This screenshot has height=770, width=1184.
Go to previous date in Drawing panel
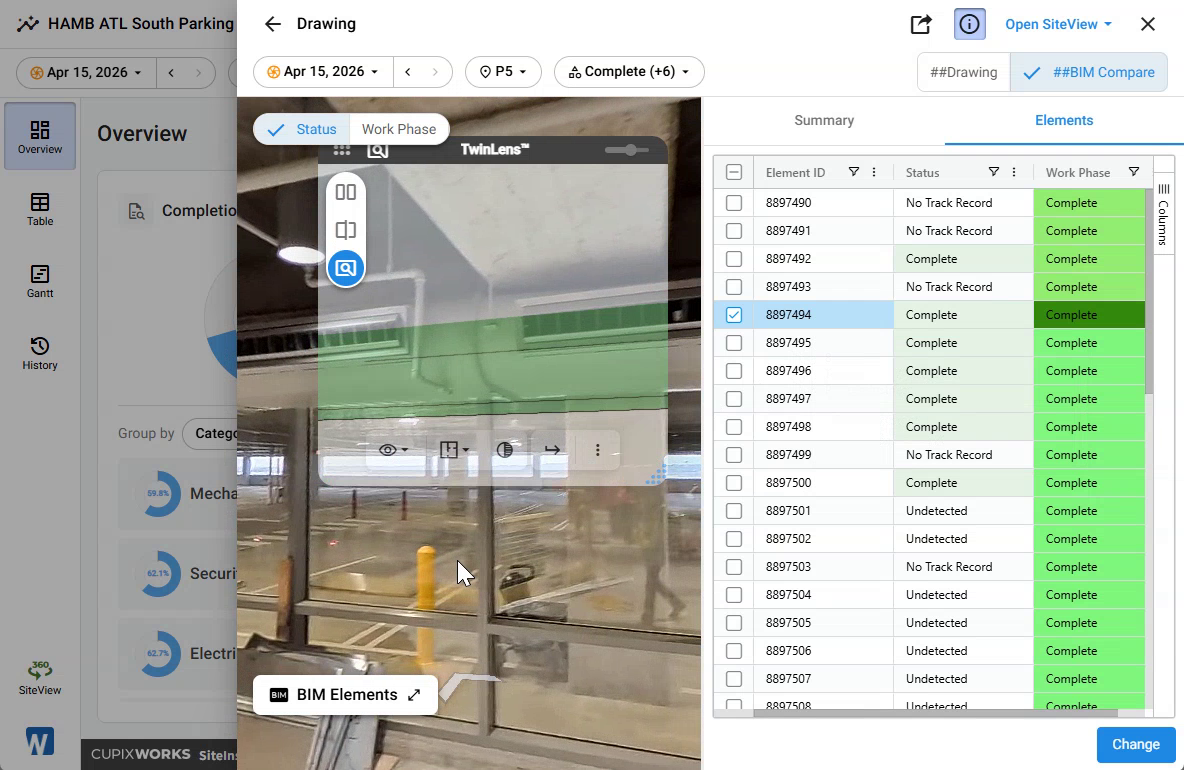pos(408,72)
